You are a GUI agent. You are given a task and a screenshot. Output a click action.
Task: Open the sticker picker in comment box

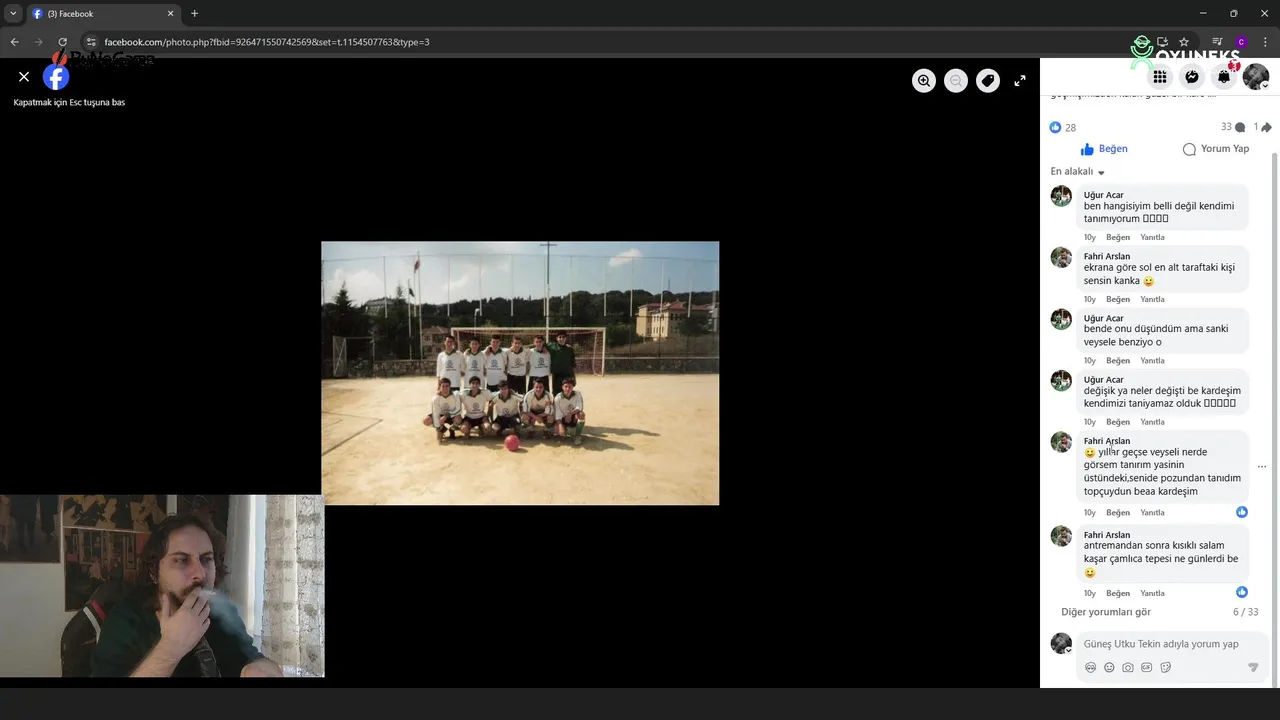1166,668
